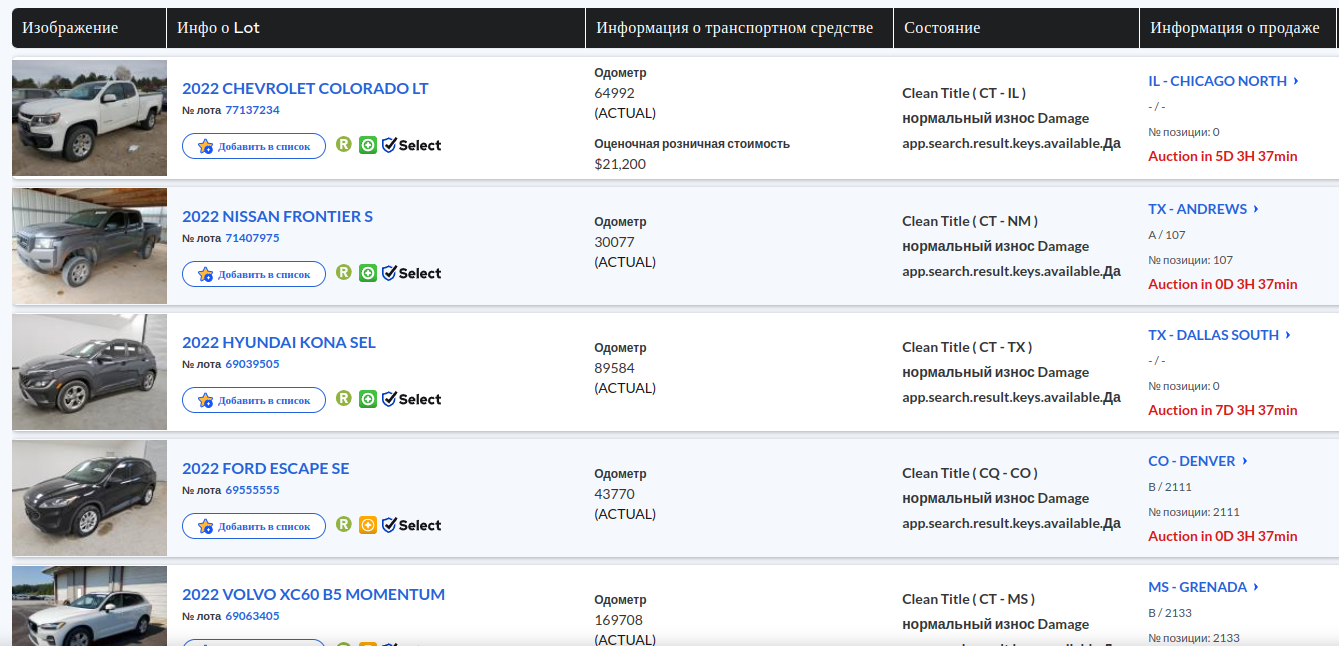Open the CO - Denver location link
Image resolution: width=1339 pixels, height=654 pixels.
[x=1198, y=461]
